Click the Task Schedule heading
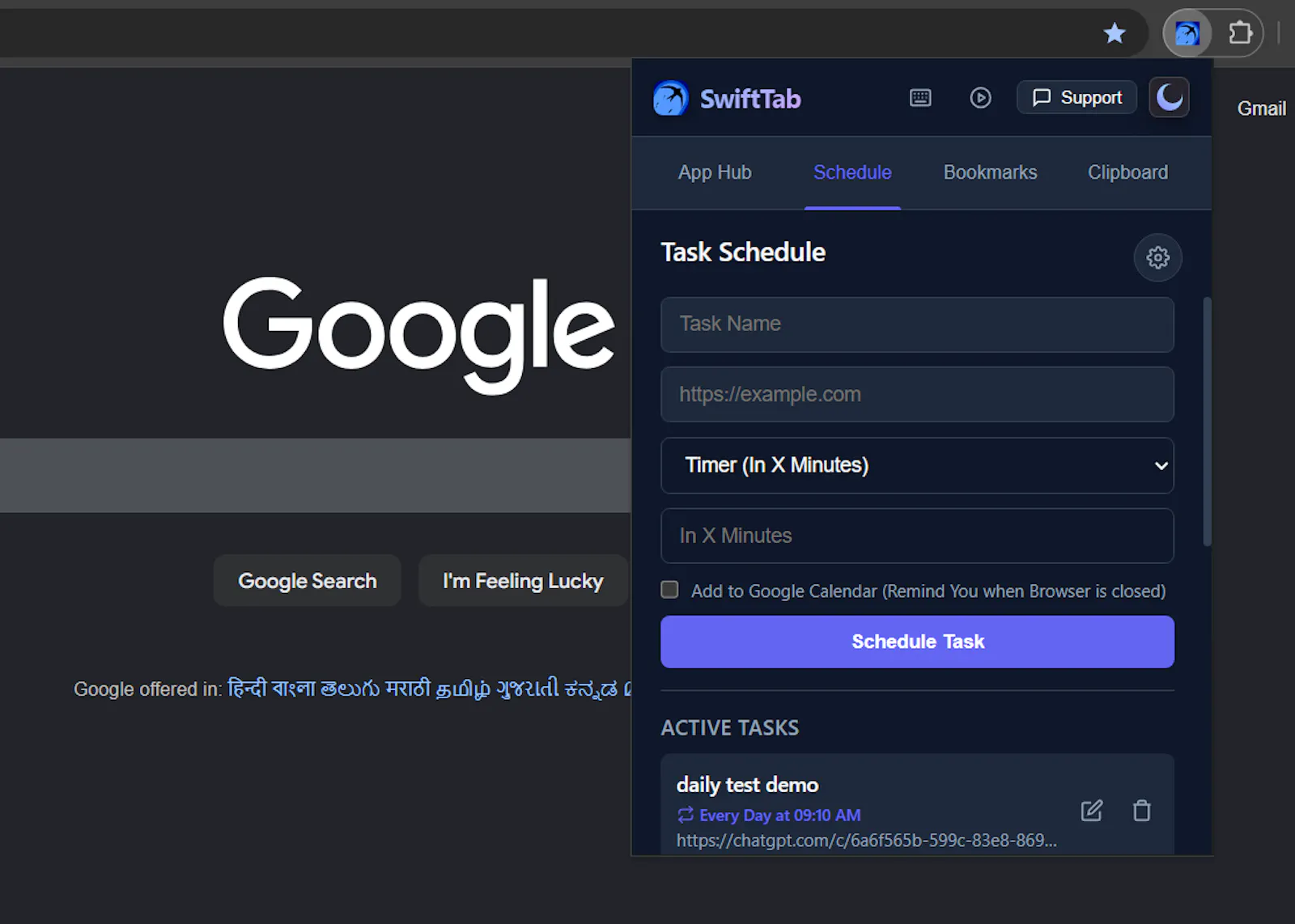 pyautogui.click(x=743, y=252)
